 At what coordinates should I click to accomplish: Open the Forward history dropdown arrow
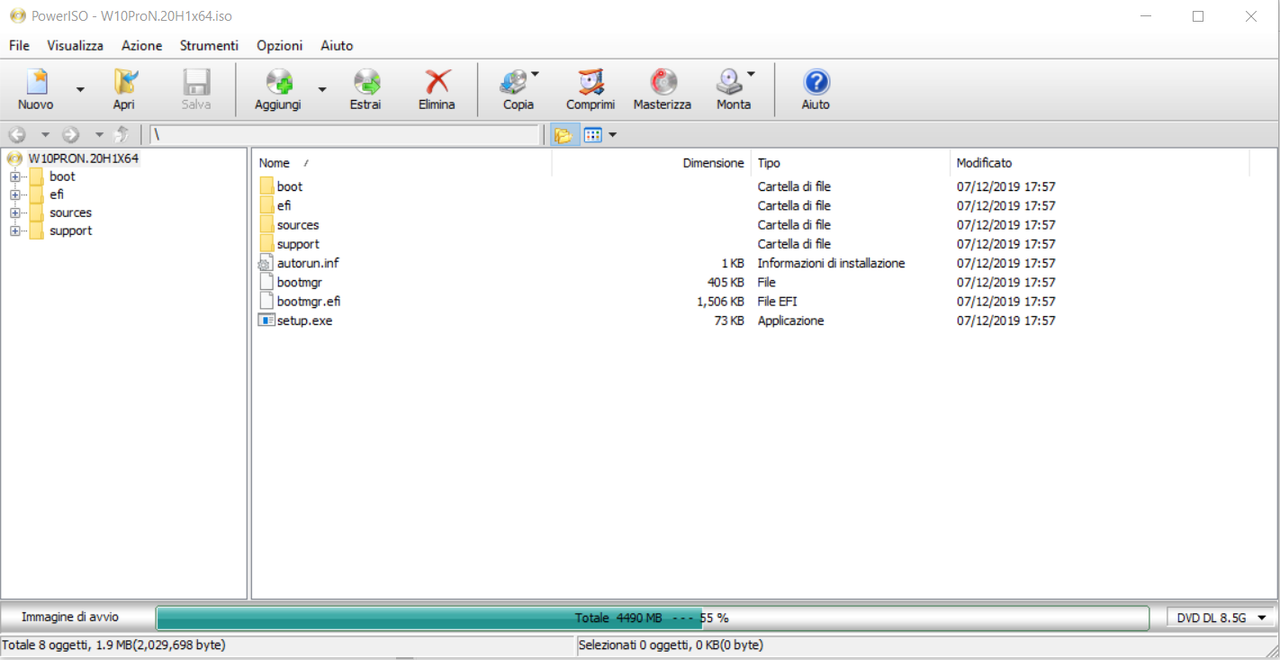tap(99, 135)
